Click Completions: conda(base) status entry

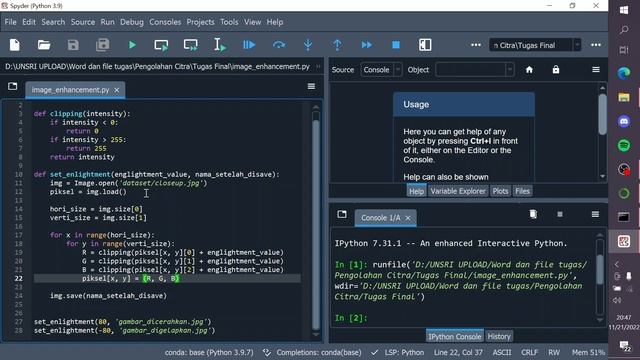tap(313, 352)
